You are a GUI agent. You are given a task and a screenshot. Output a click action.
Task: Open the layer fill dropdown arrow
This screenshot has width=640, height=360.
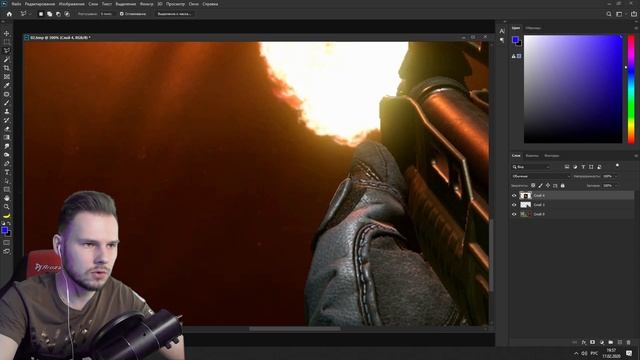(x=616, y=185)
